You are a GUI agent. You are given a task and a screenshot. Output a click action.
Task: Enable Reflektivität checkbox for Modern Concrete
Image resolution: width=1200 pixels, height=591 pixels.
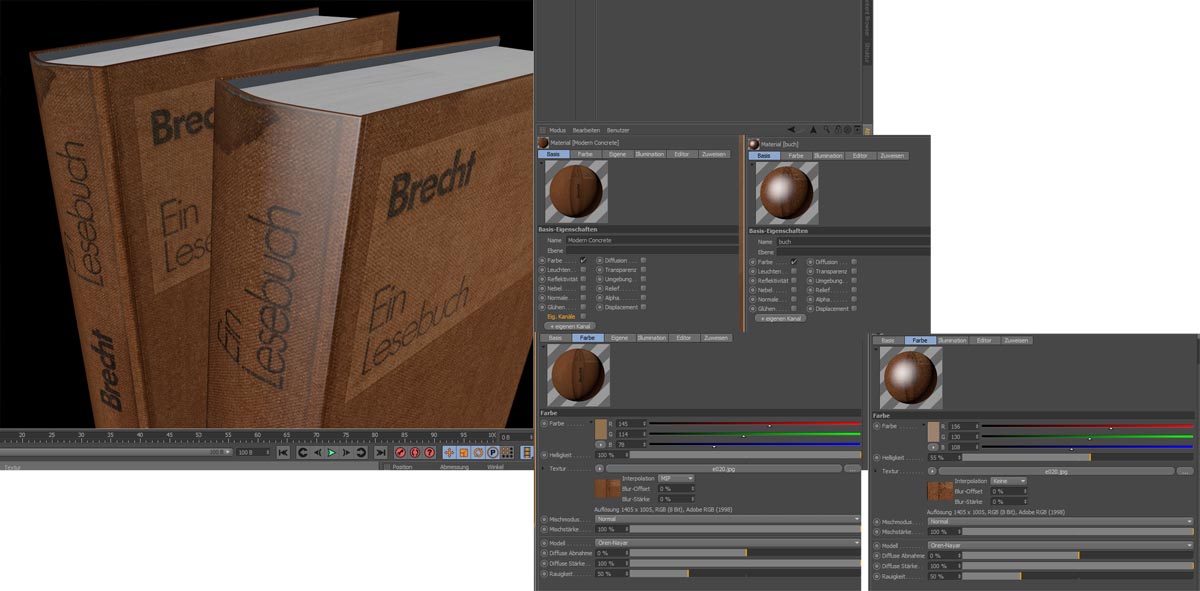(x=583, y=279)
